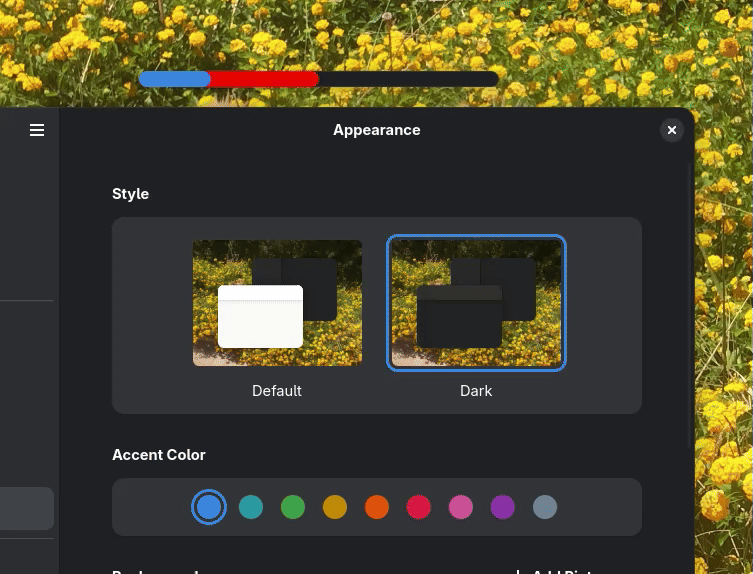Close the Appearance settings window
The image size is (753, 574).
point(671,130)
